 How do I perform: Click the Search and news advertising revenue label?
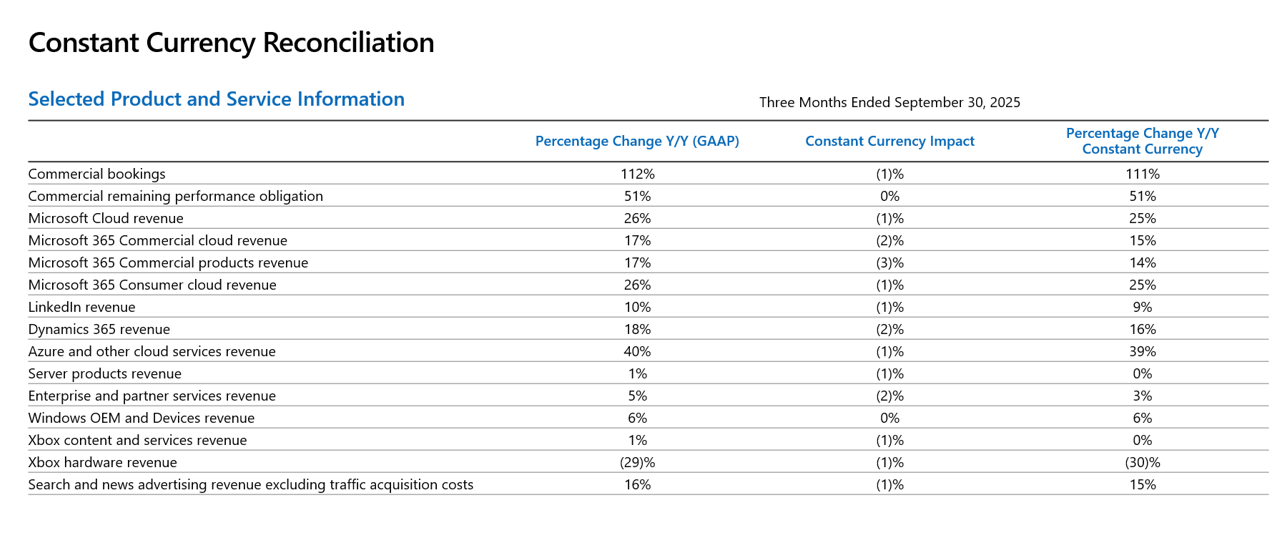[x=251, y=485]
